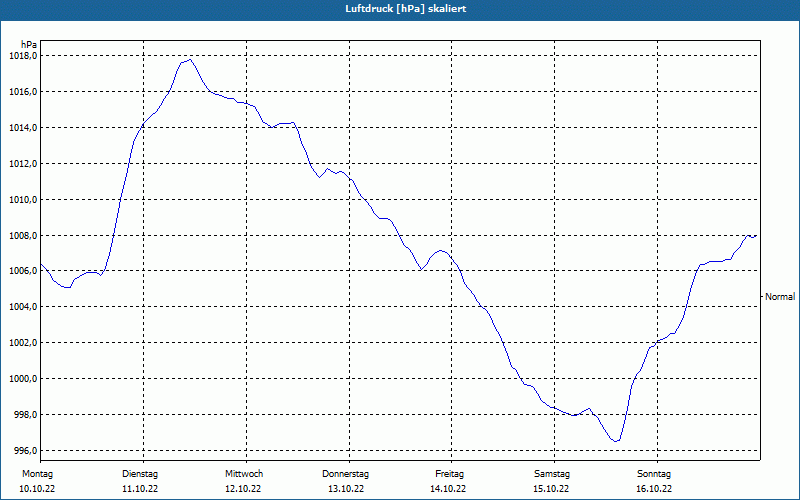The image size is (800, 500).
Task: Click the 1000,0 axis value
Action: pos(23,379)
